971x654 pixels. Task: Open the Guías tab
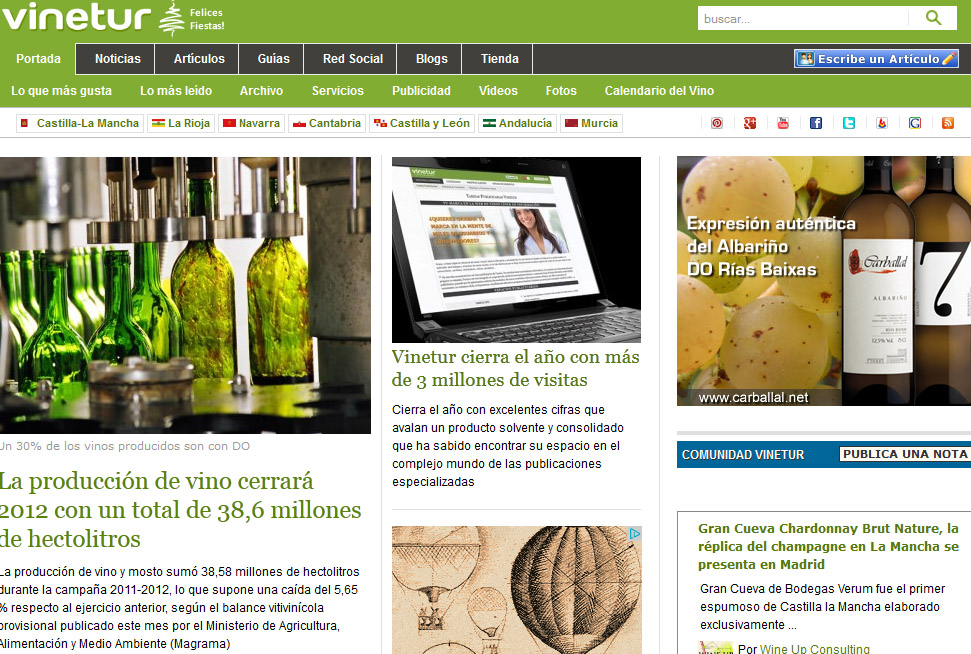click(x=273, y=59)
